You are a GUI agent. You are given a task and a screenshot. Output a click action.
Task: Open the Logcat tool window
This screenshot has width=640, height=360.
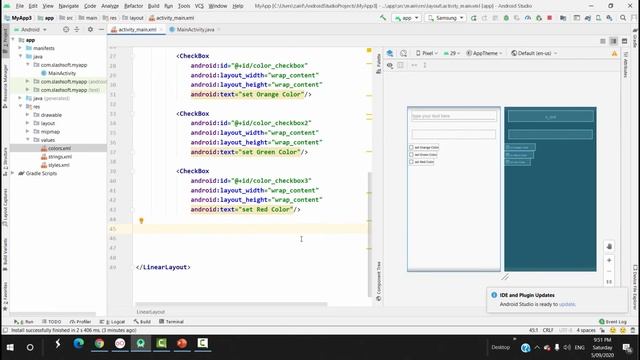113,322
